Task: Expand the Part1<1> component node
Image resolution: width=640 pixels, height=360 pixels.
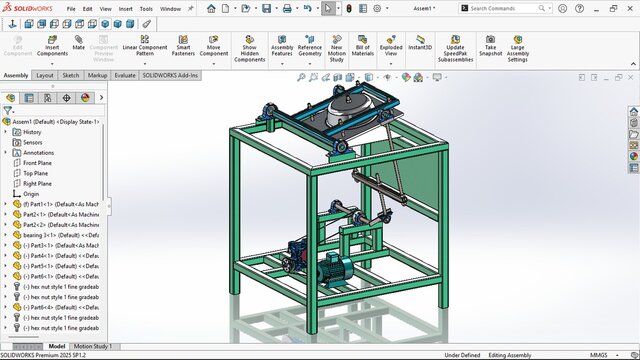Action: click(x=6, y=204)
